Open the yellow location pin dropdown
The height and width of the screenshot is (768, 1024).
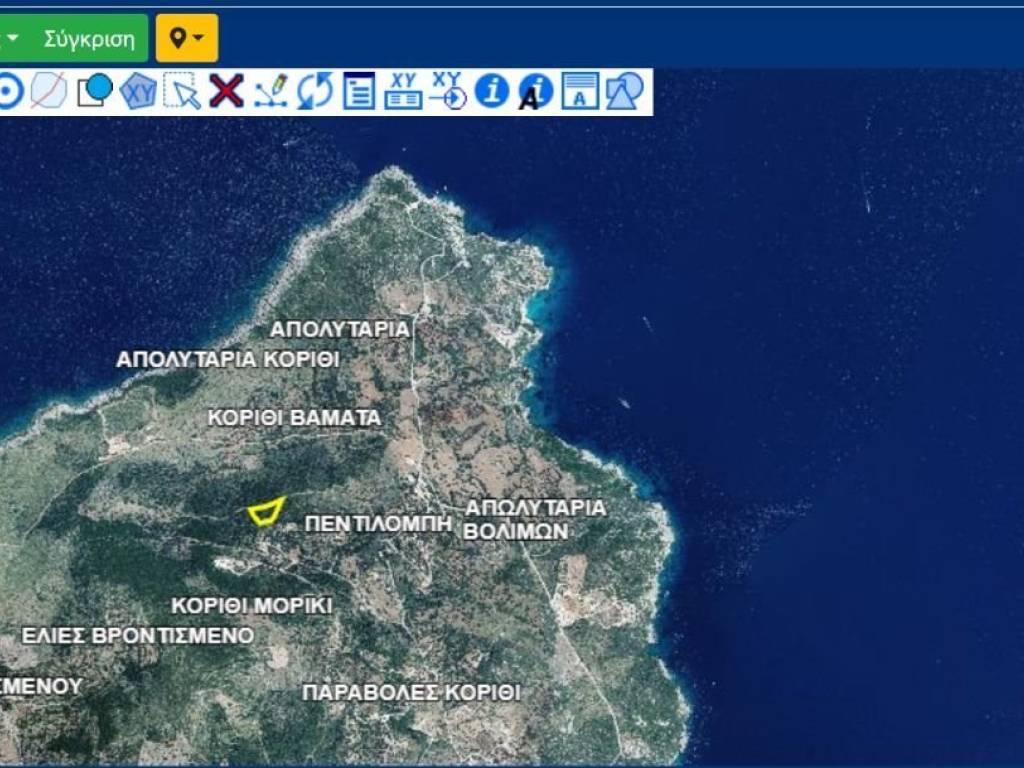(x=186, y=39)
